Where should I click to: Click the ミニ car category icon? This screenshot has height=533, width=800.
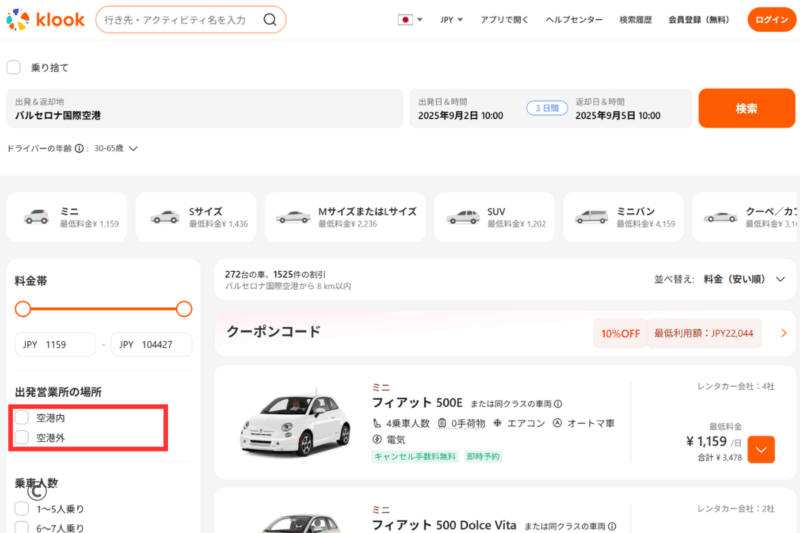pos(37,217)
